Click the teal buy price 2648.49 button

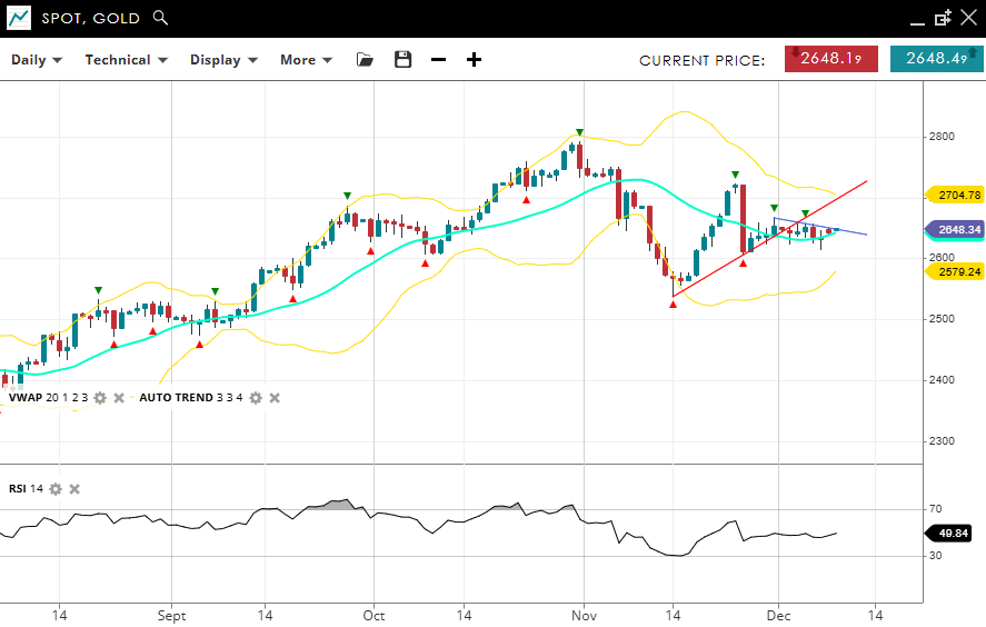click(x=936, y=59)
